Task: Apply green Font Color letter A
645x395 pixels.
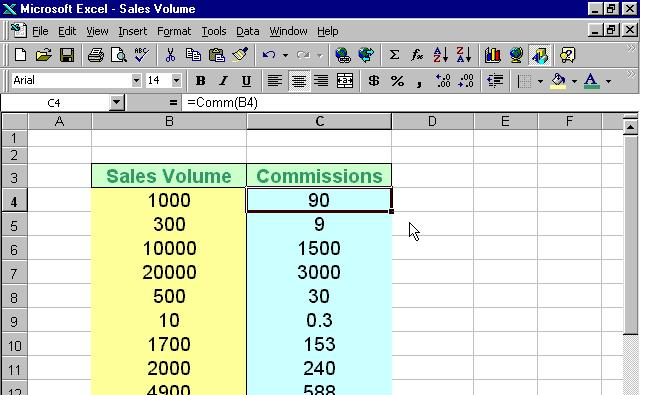Action: click(x=591, y=81)
